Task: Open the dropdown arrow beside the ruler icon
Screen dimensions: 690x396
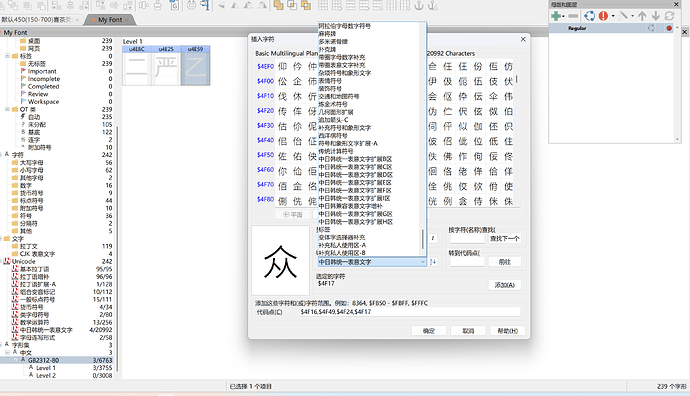Action: 632,16
